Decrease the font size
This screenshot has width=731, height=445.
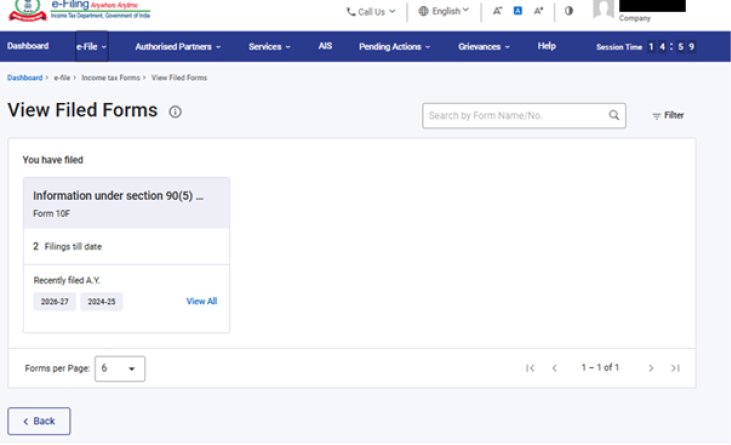click(498, 11)
